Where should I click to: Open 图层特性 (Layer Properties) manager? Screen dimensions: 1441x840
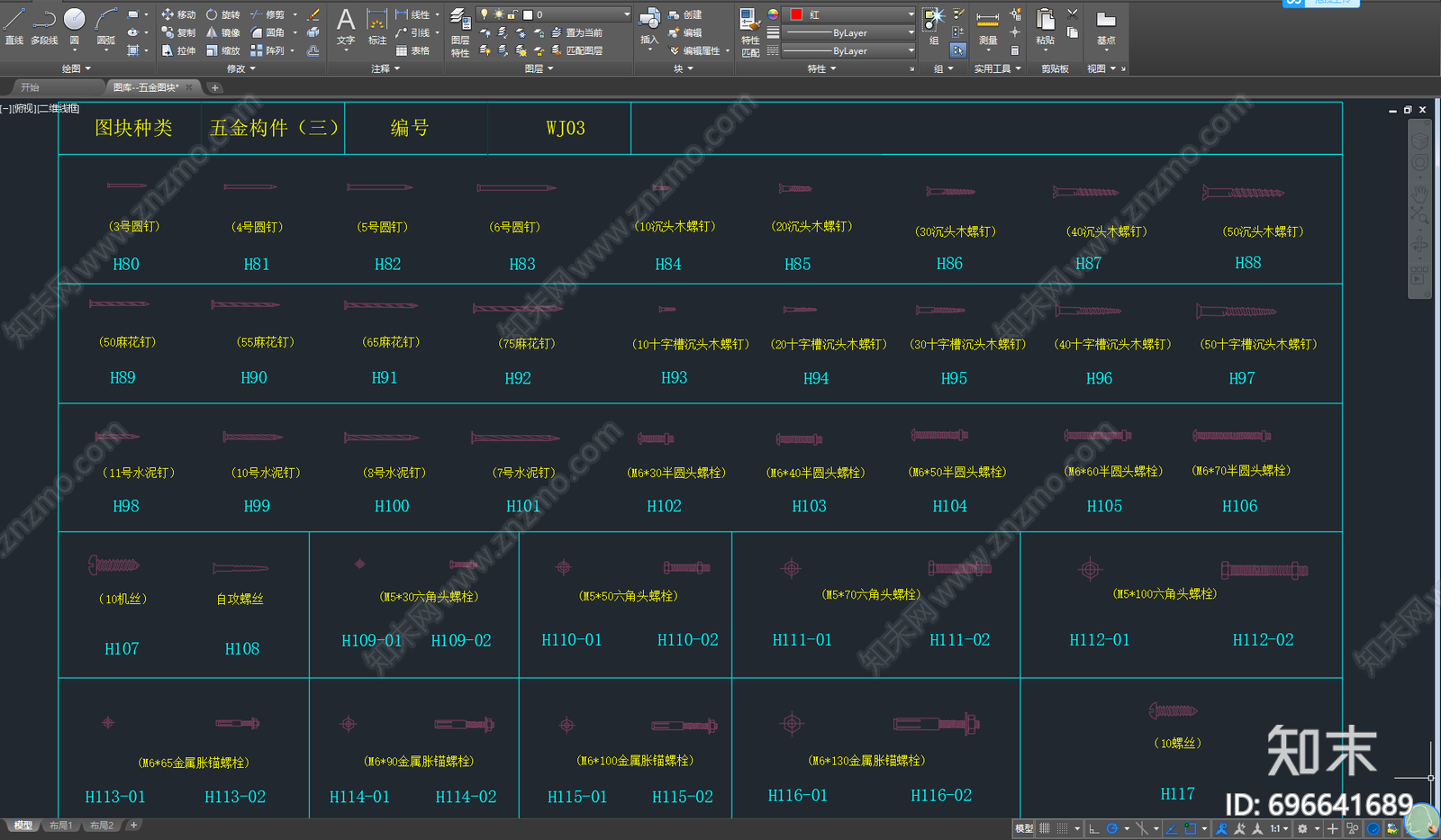[460, 32]
